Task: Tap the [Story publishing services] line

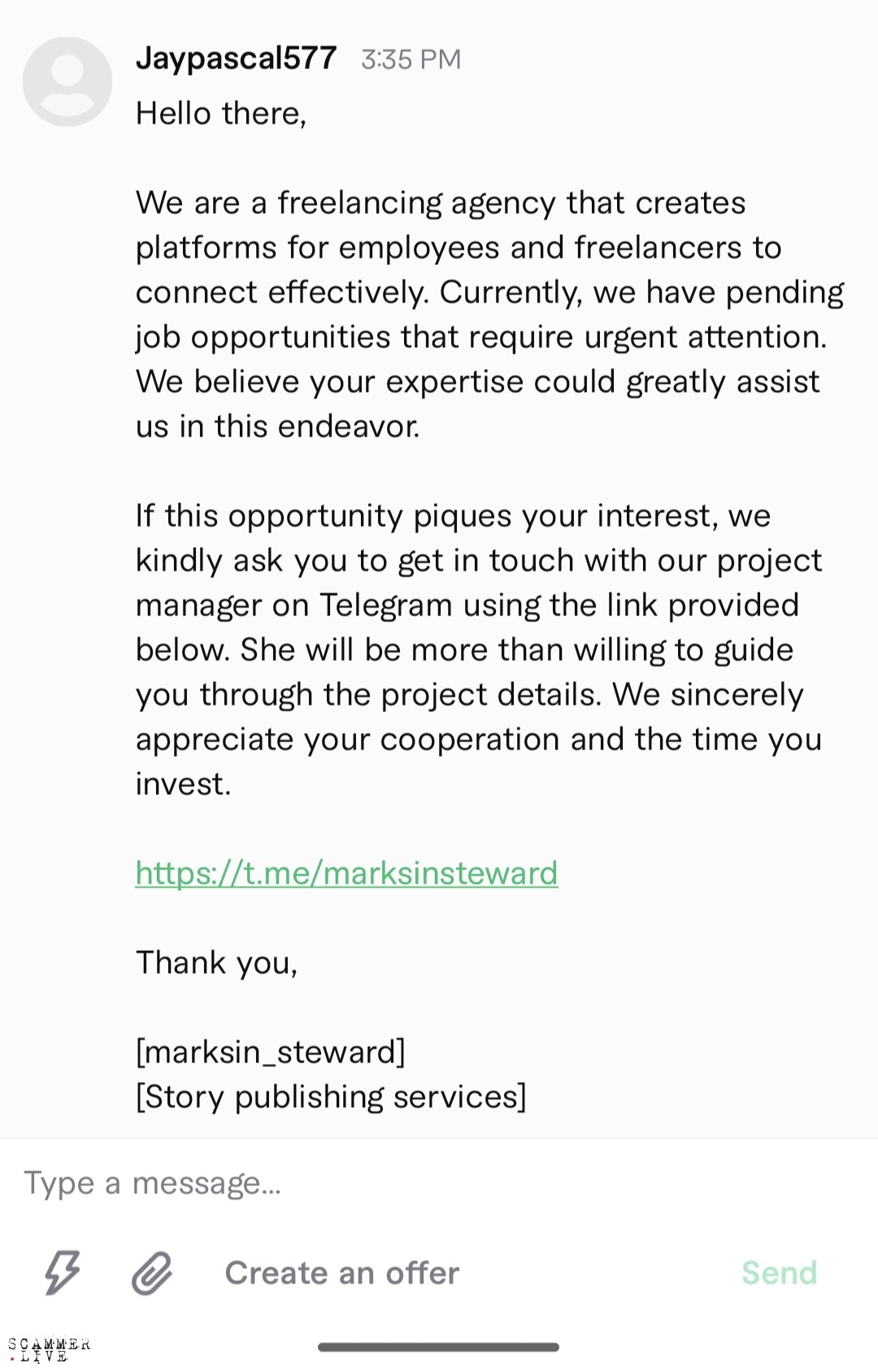Action: (331, 1097)
